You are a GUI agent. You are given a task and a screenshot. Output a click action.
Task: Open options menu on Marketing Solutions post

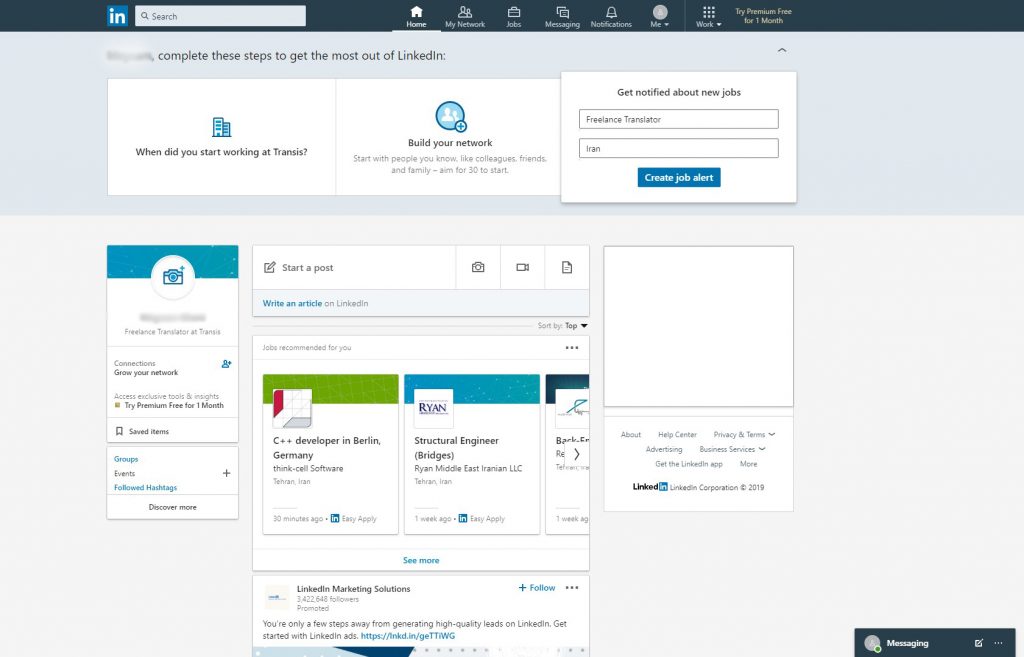tap(572, 588)
